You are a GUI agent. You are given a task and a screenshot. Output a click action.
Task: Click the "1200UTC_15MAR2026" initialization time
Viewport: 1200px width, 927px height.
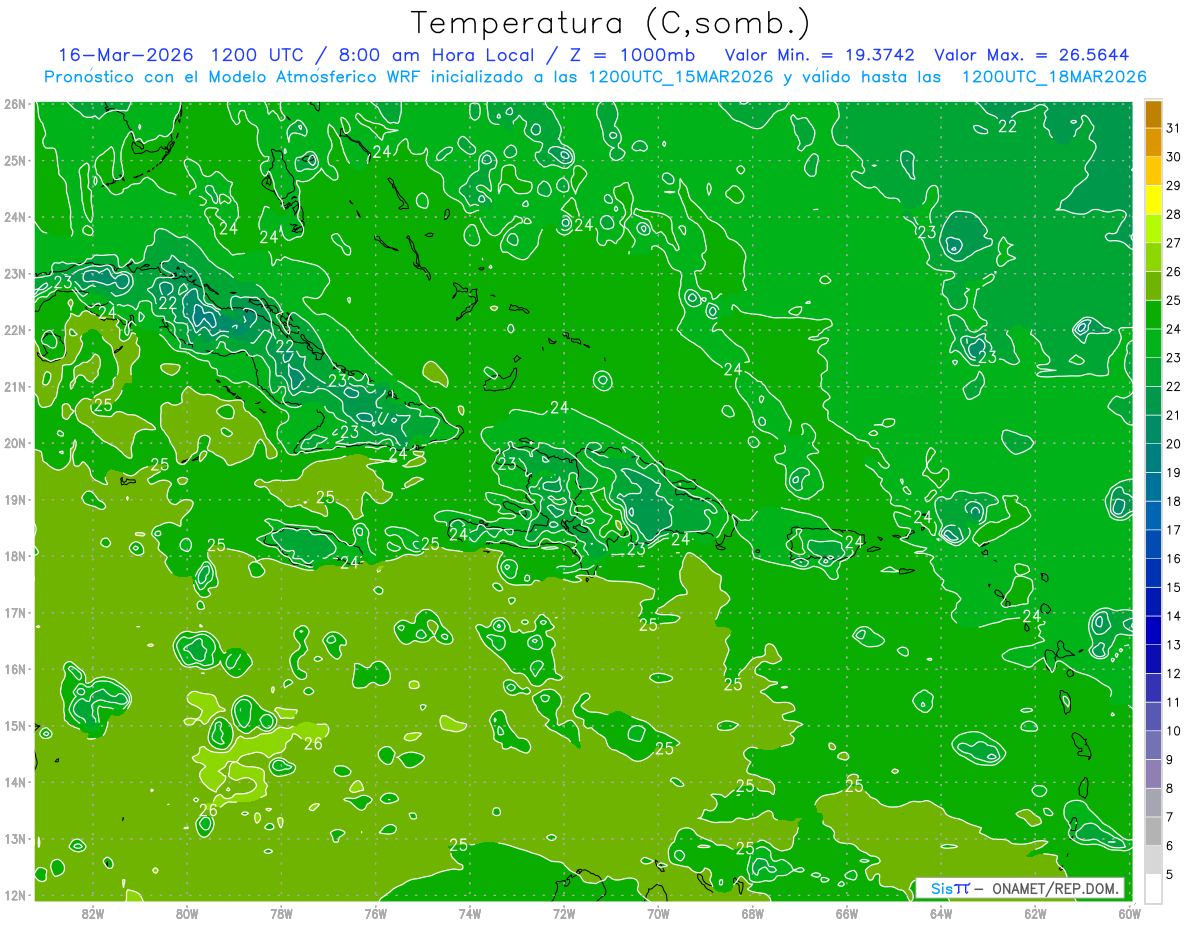point(680,77)
